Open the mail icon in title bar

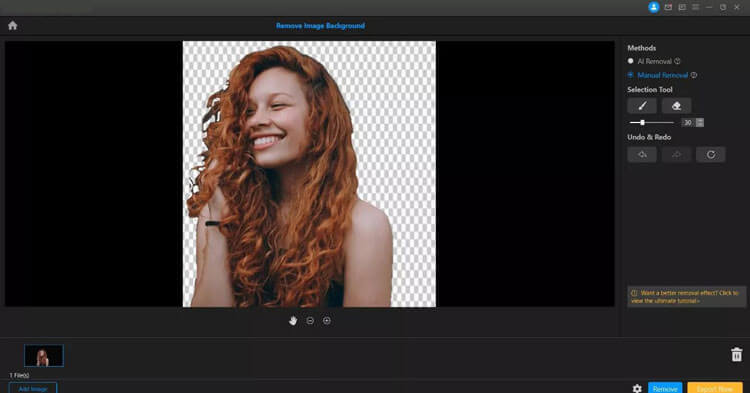point(668,7)
